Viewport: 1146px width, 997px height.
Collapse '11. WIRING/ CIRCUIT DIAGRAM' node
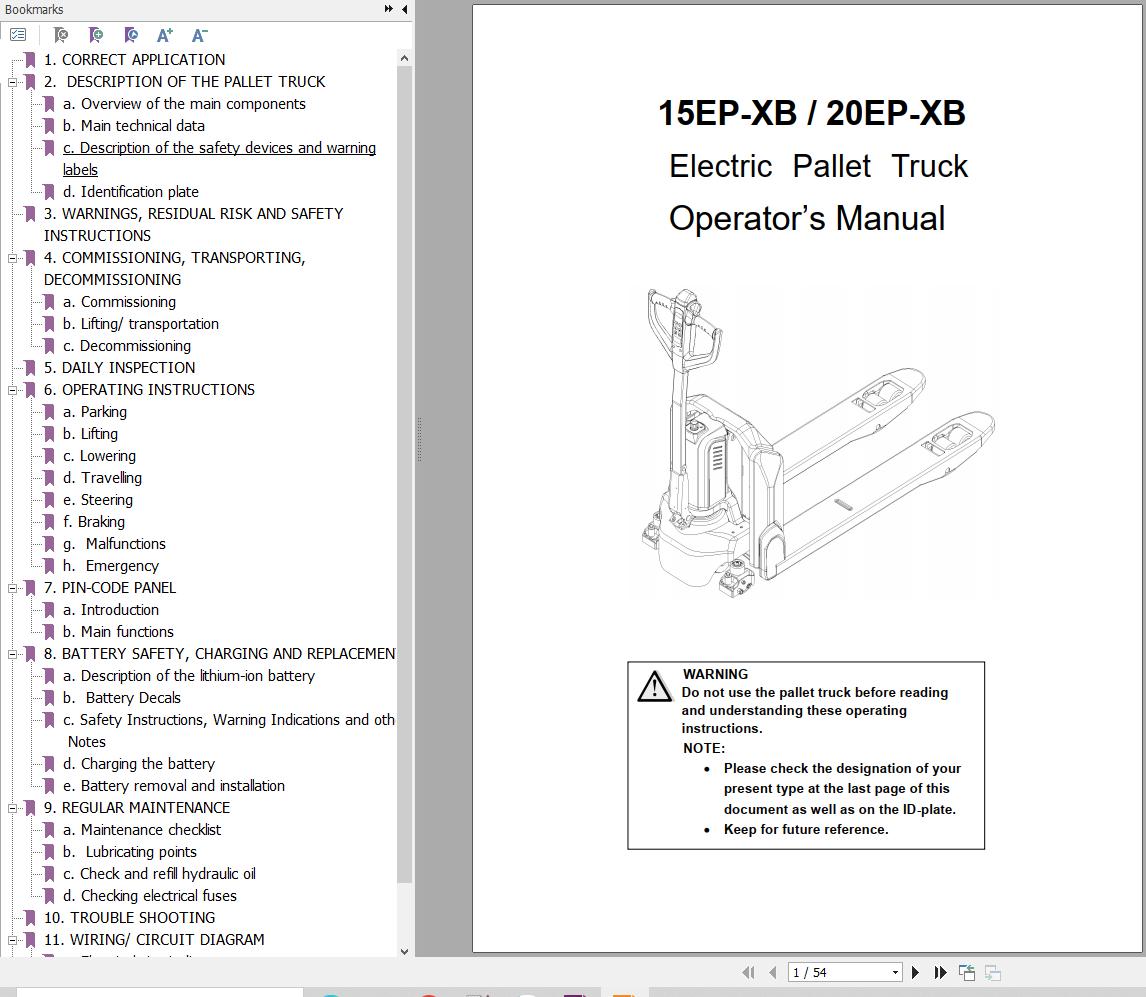[x=12, y=940]
